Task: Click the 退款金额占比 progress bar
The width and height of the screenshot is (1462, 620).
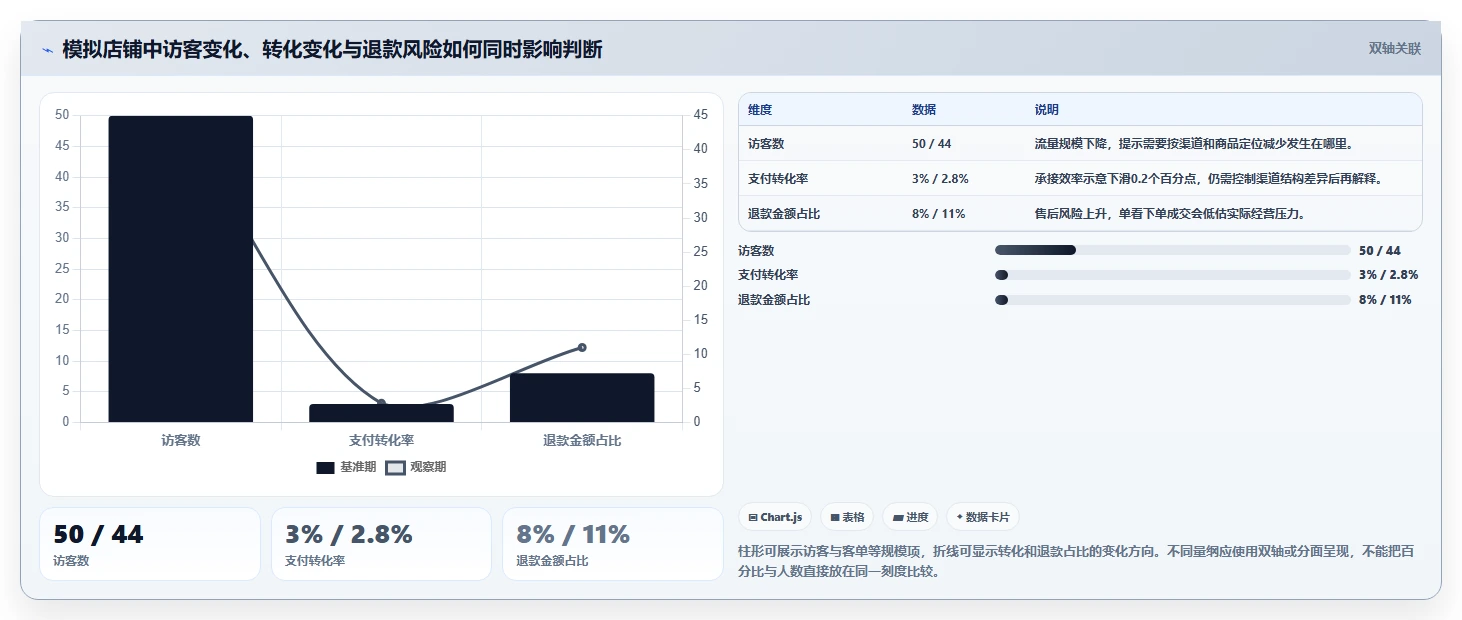Action: [x=1172, y=300]
